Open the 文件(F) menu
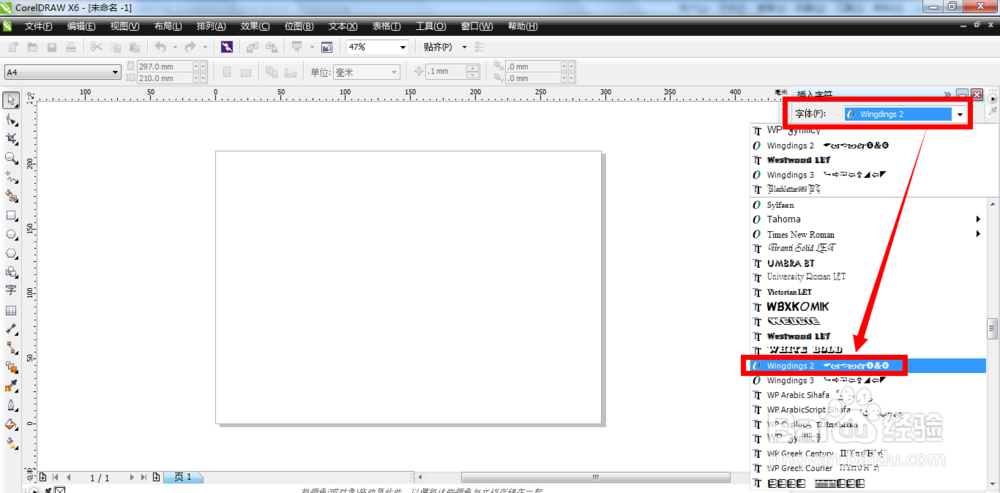This screenshot has height=493, width=1000. (38, 27)
